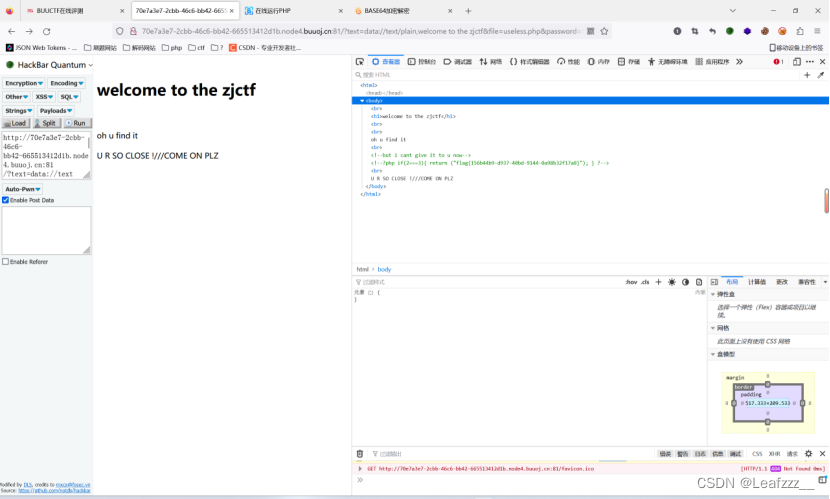The width and height of the screenshot is (830, 499).
Task: Show more DevTools tabs via double chevron
Action: click(x=739, y=62)
